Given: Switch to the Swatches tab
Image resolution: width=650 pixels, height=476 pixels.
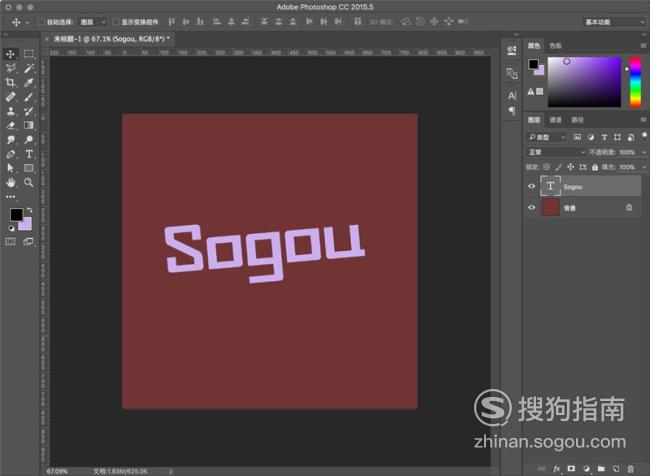Looking at the screenshot, I should pyautogui.click(x=555, y=46).
